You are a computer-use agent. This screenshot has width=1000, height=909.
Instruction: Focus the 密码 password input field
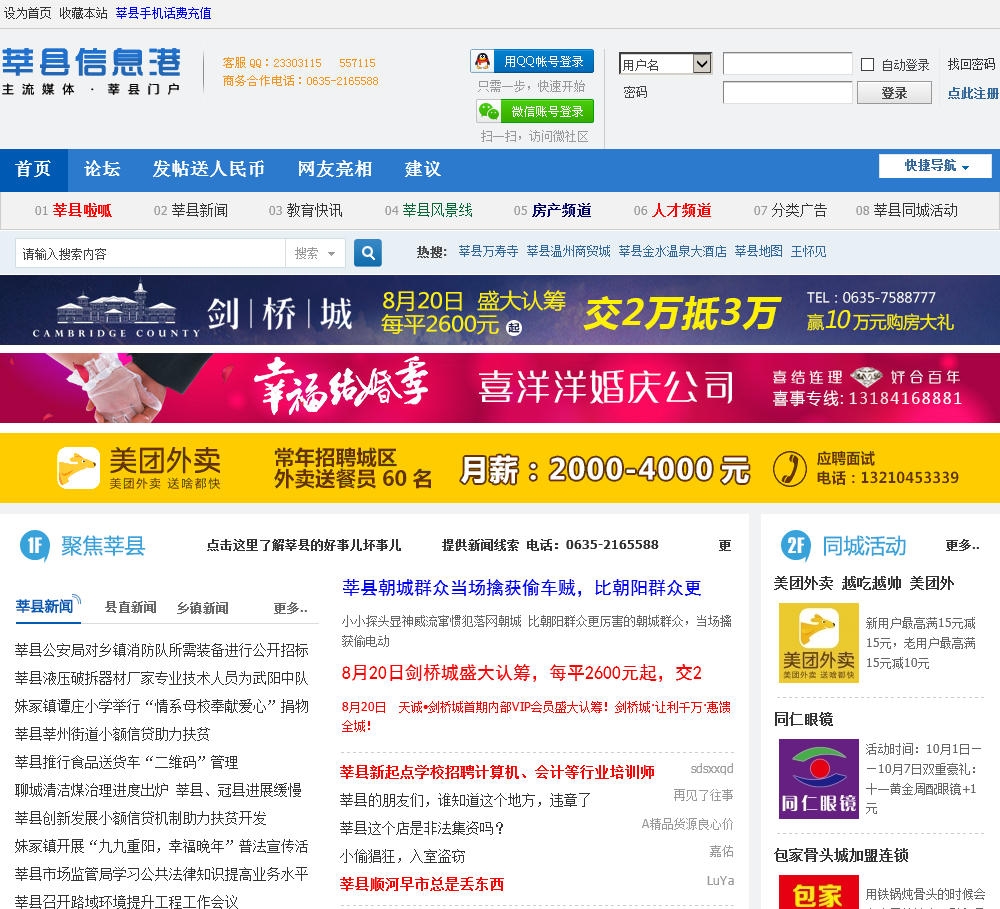click(x=788, y=92)
